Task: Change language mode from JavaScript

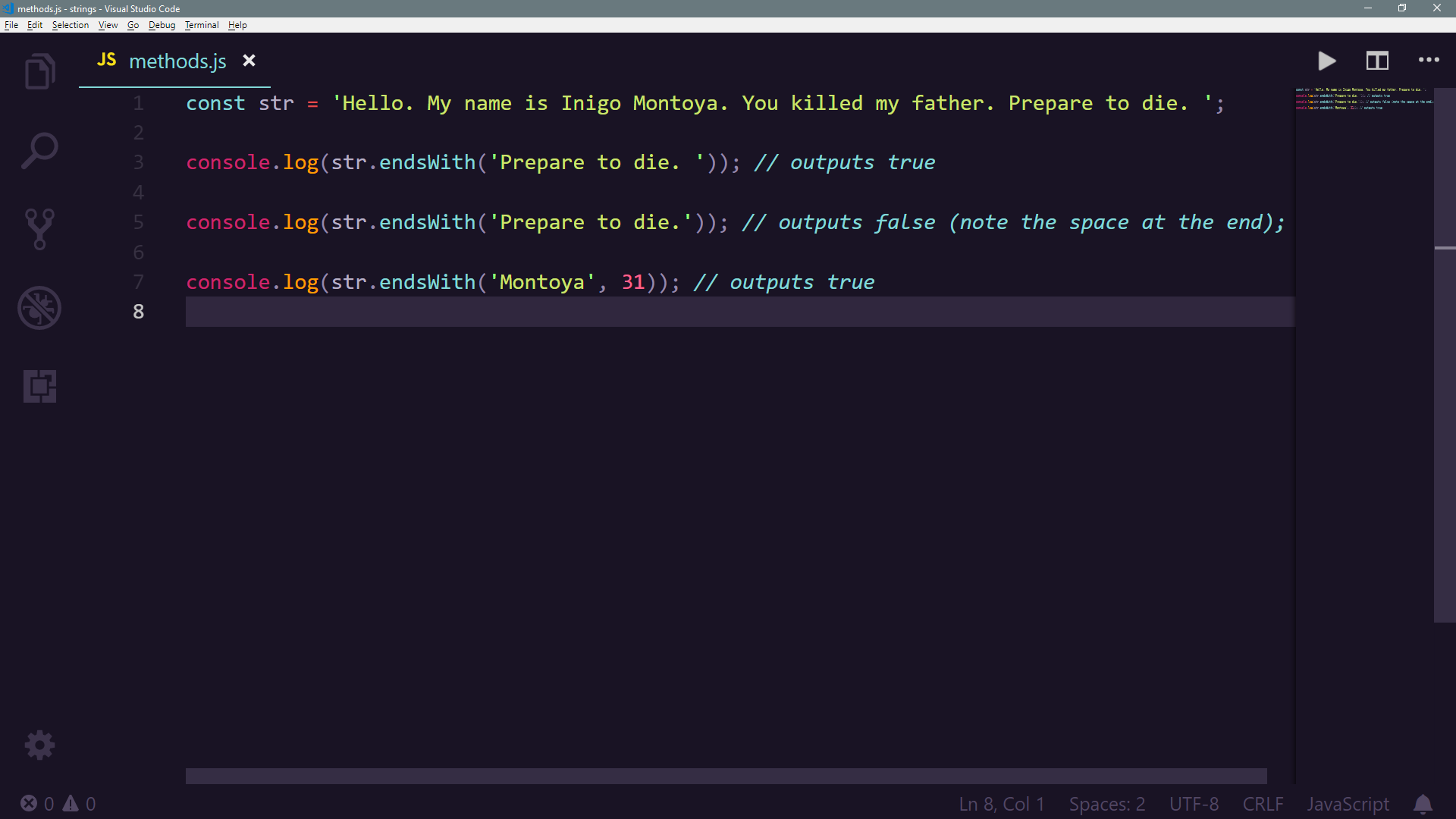Action: click(1348, 804)
